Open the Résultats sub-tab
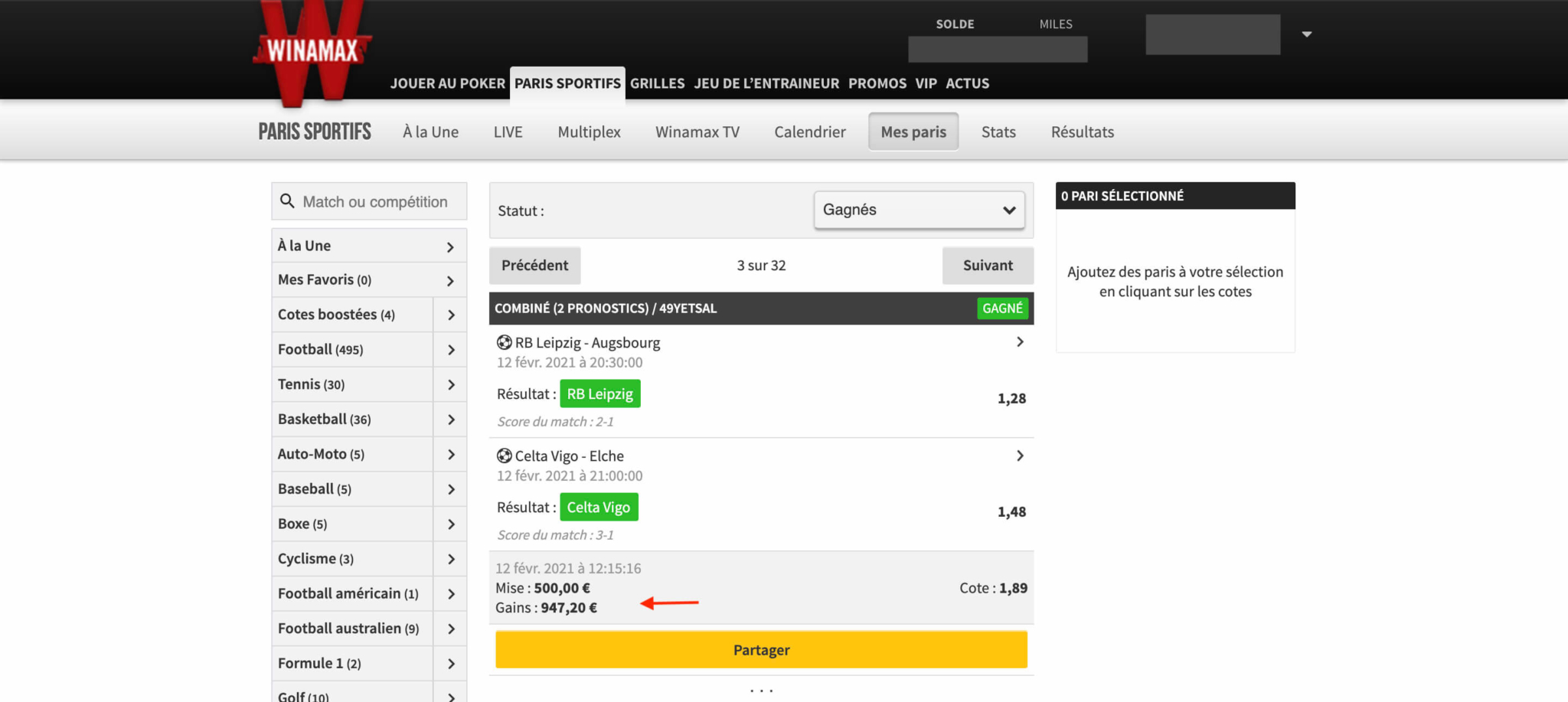The height and width of the screenshot is (702, 1568). click(1083, 132)
